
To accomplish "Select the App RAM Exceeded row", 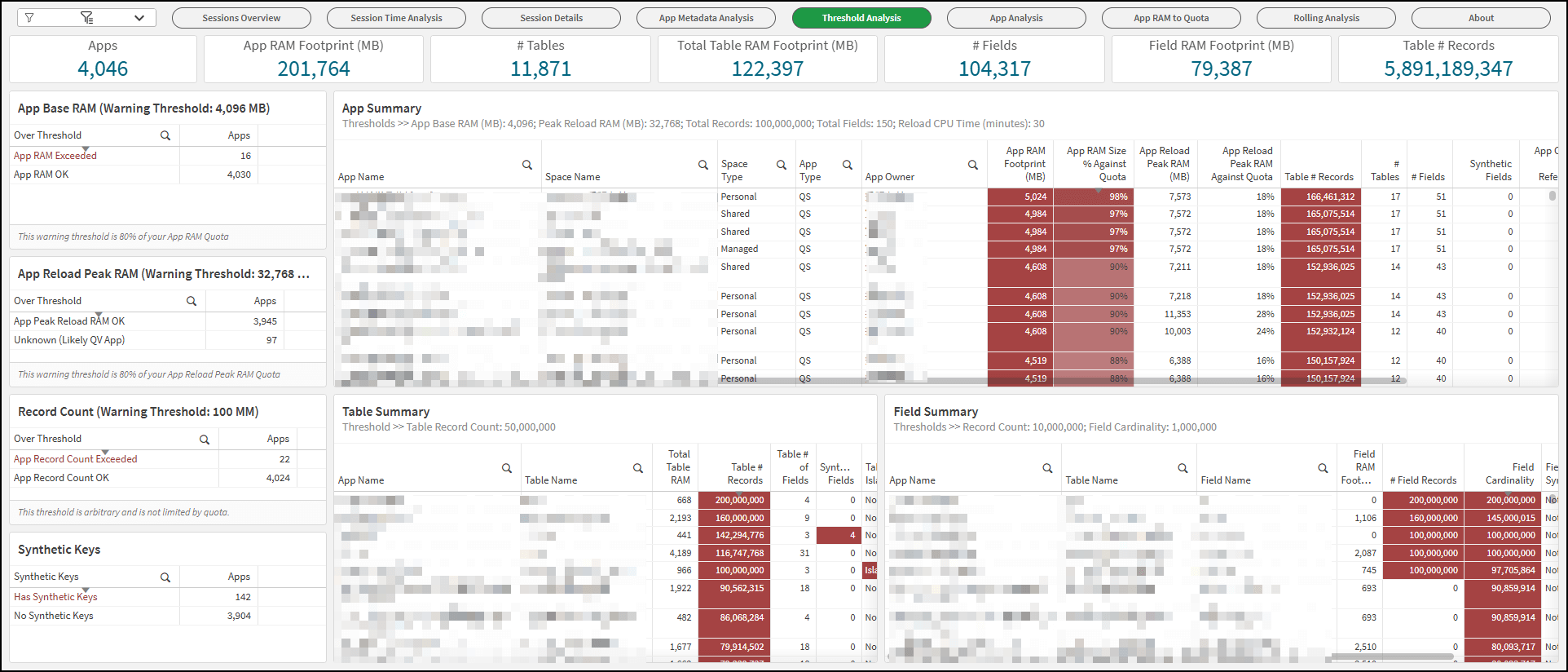I will [55, 156].
